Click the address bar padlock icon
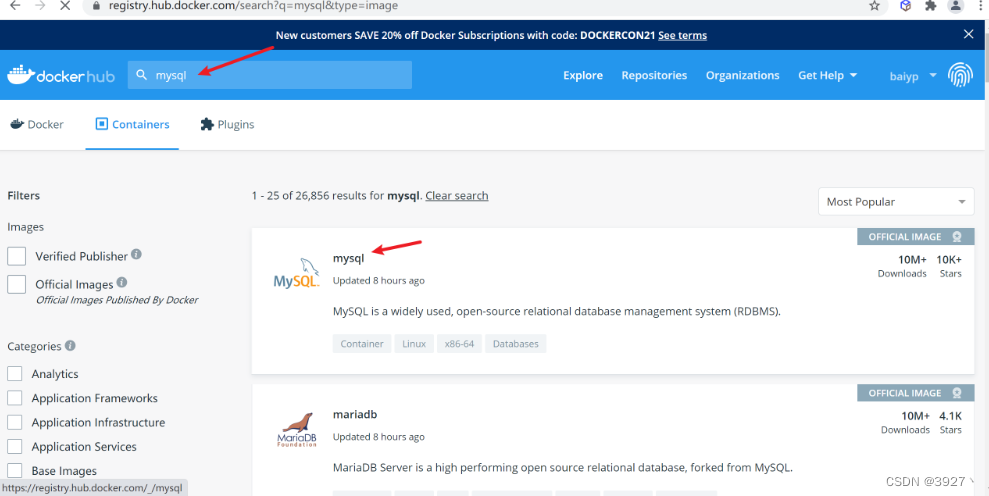 pyautogui.click(x=96, y=6)
